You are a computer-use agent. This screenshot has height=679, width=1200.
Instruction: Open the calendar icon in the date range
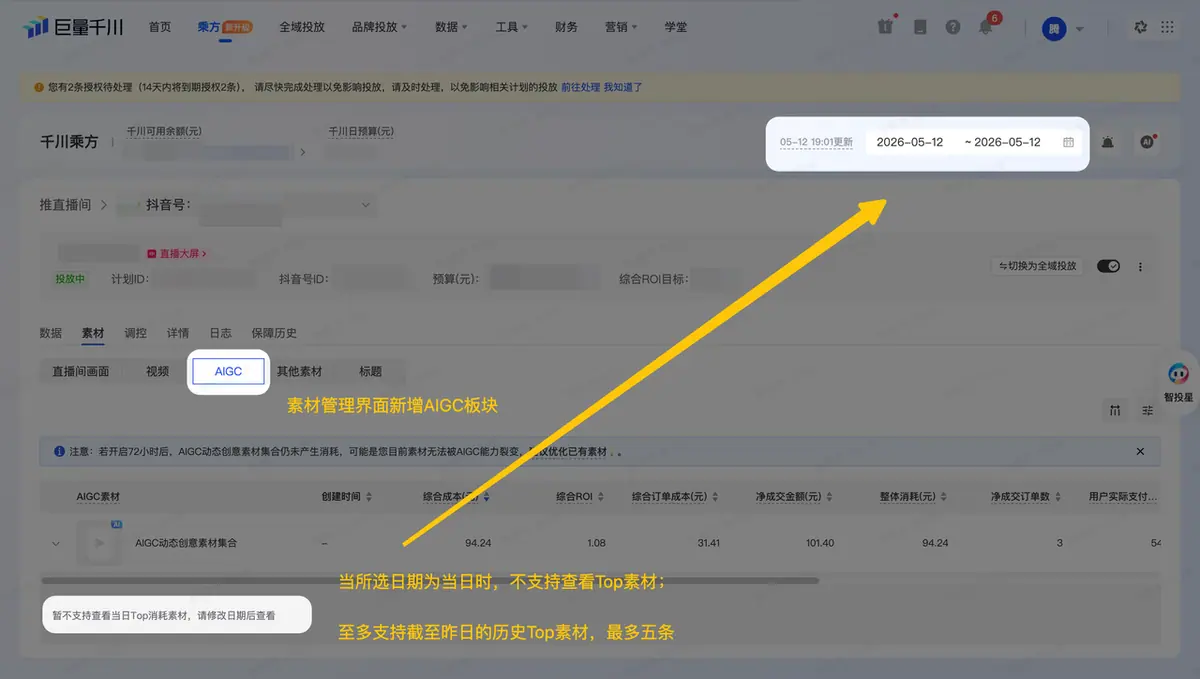(x=1068, y=142)
